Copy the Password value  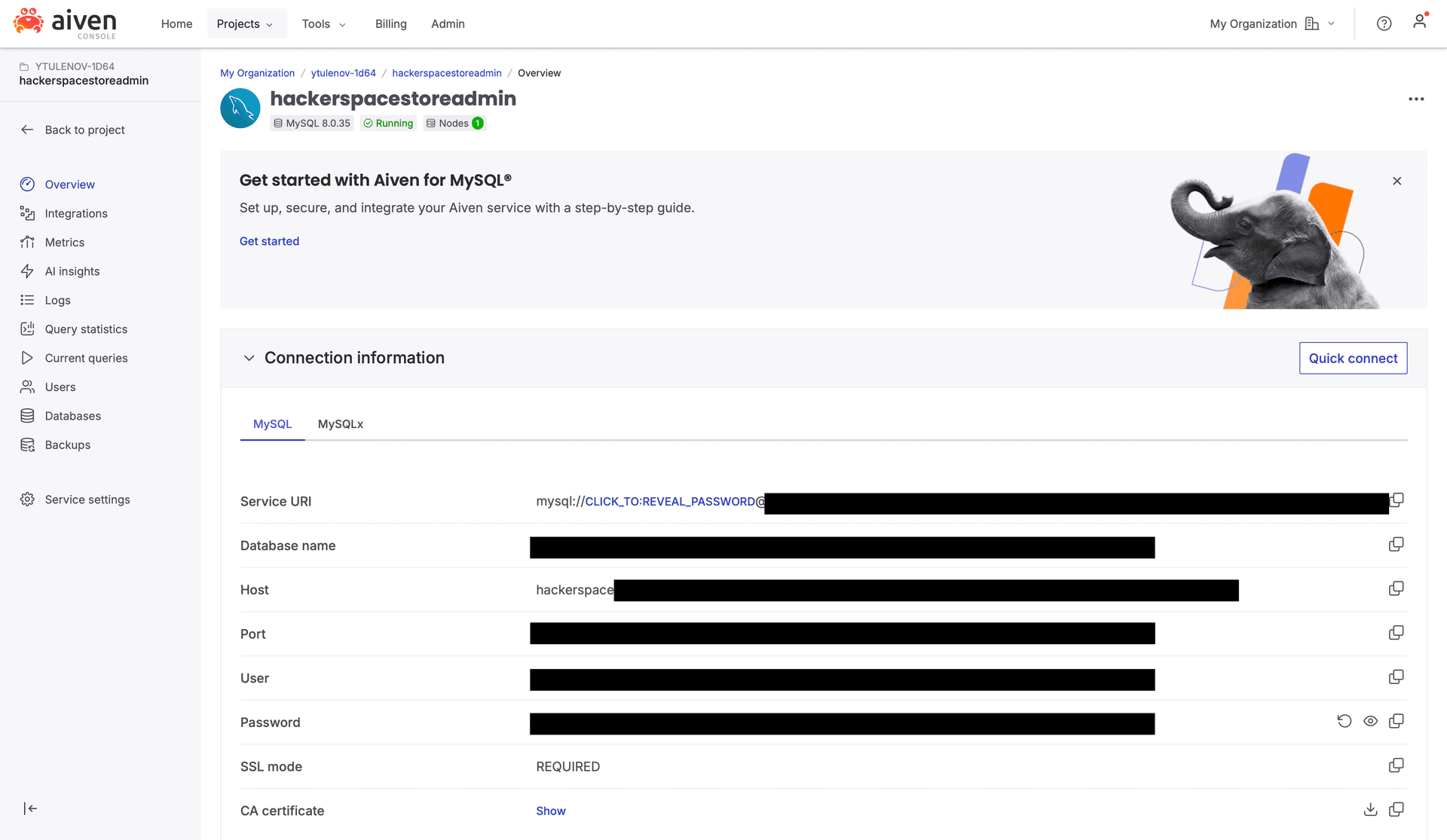pos(1397,721)
